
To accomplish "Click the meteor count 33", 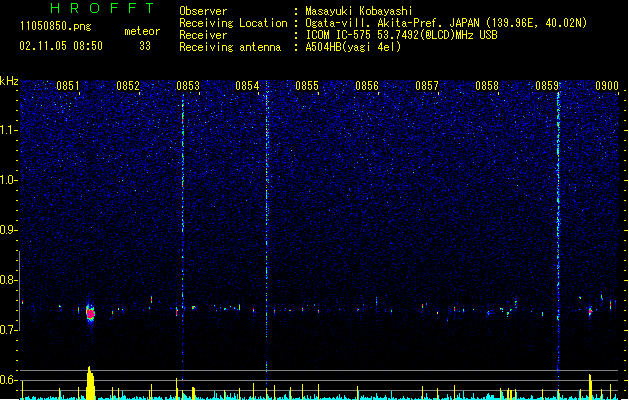I will coord(145,46).
